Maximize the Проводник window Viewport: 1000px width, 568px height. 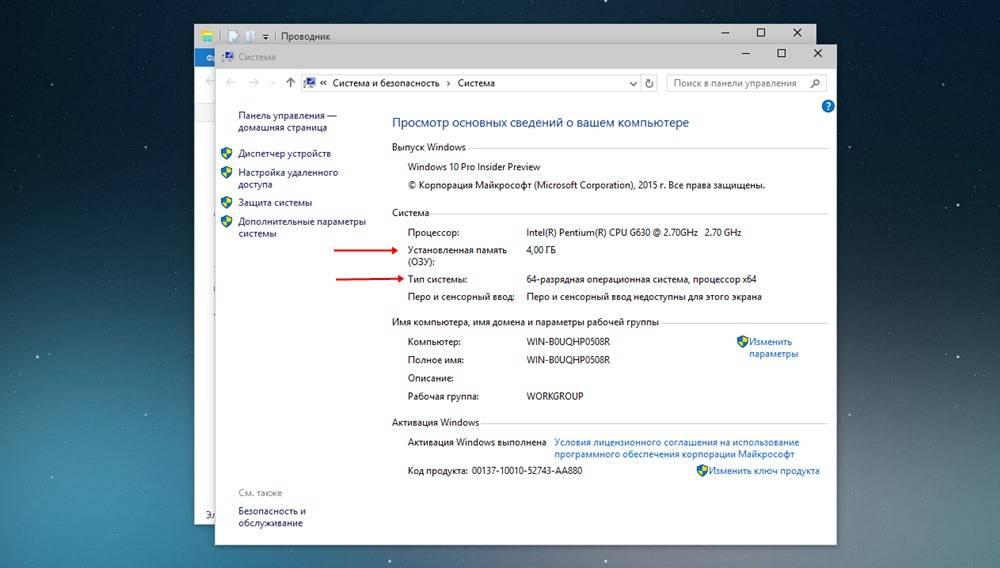point(761,33)
